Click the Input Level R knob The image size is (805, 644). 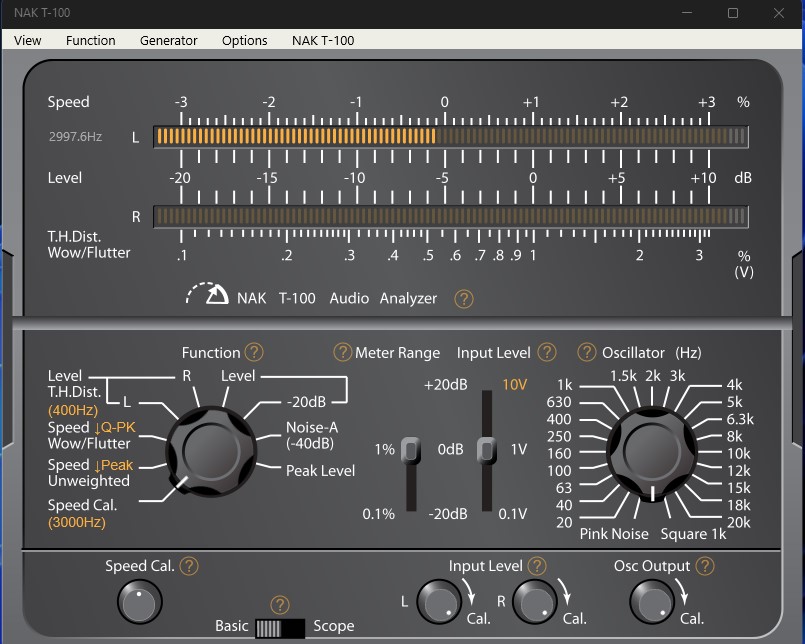tap(535, 601)
